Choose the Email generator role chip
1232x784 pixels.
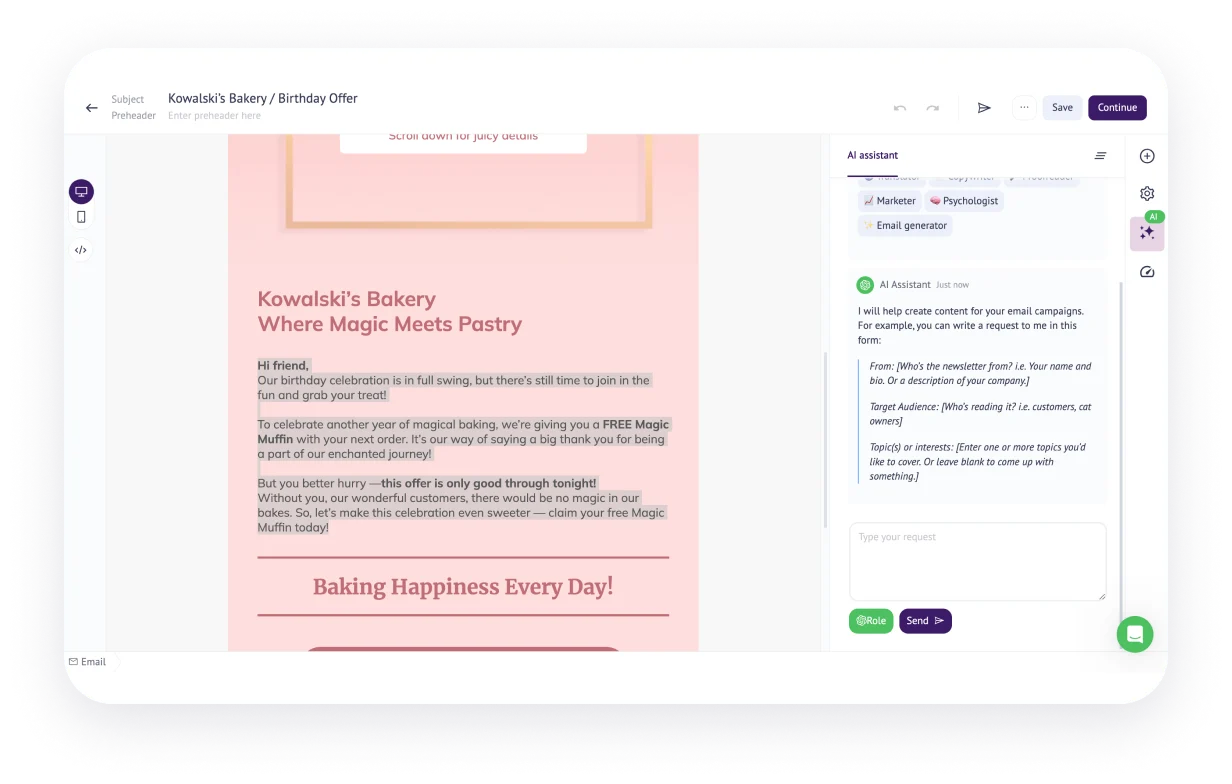[x=905, y=226]
